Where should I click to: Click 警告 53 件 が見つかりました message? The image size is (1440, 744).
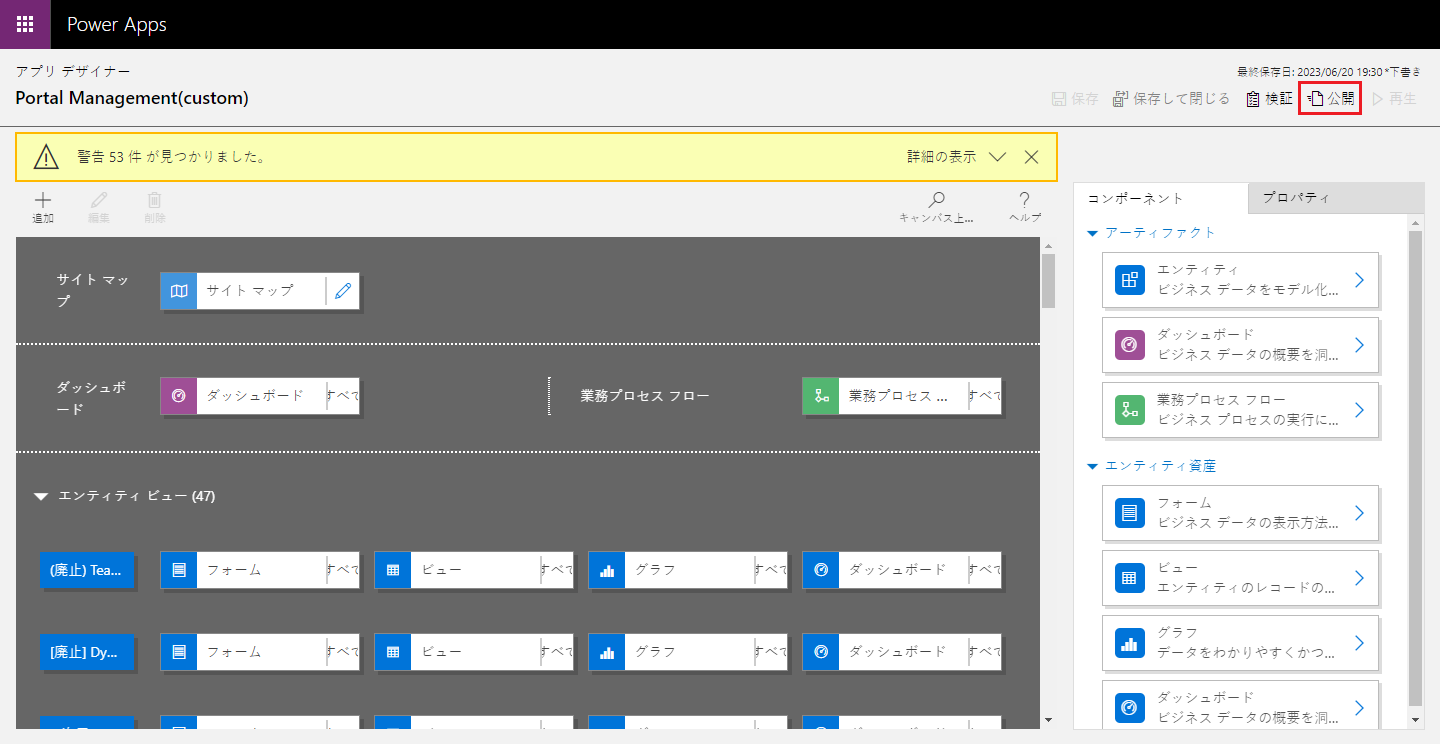click(172, 157)
